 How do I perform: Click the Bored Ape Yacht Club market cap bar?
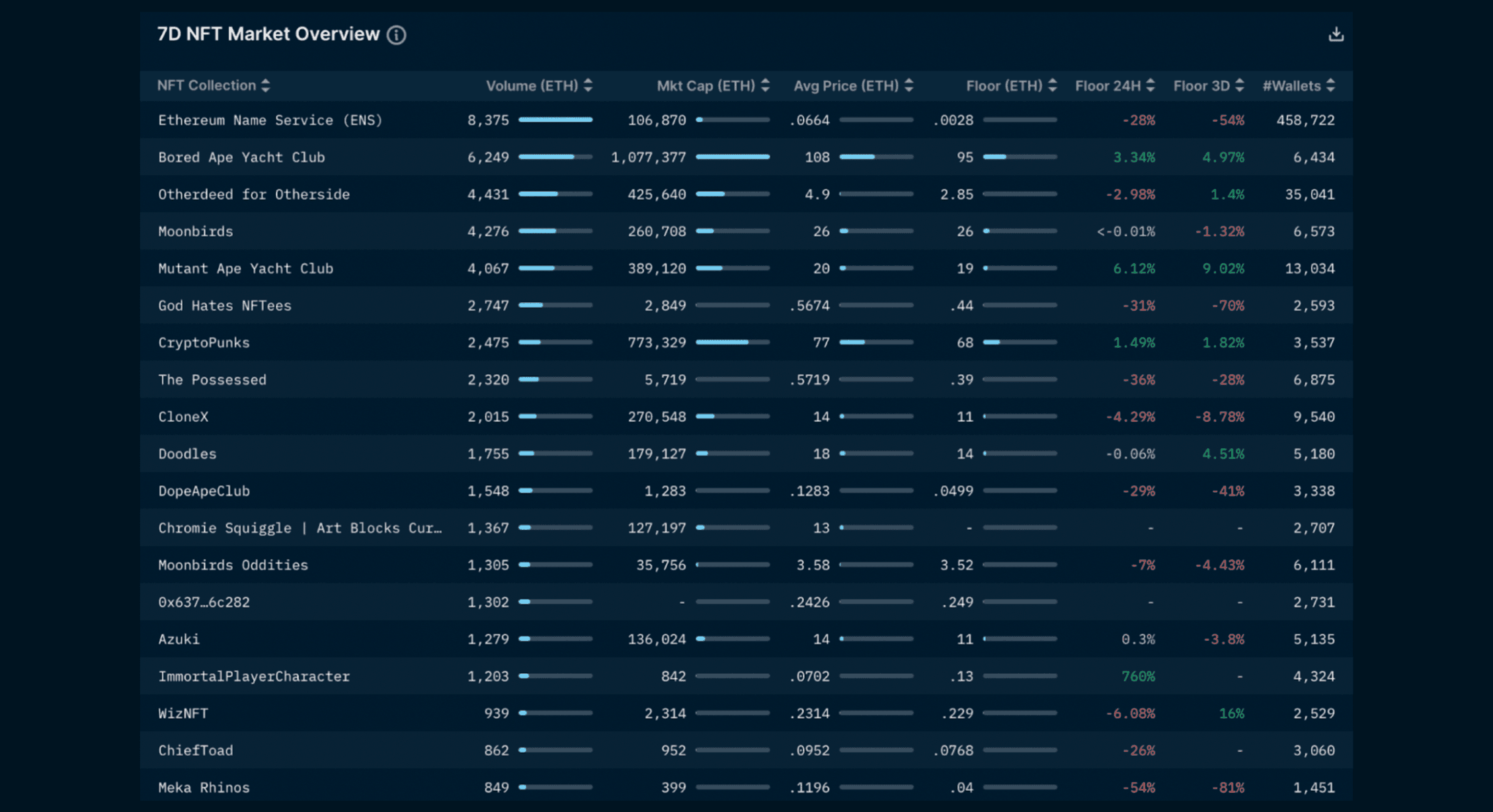(x=733, y=157)
